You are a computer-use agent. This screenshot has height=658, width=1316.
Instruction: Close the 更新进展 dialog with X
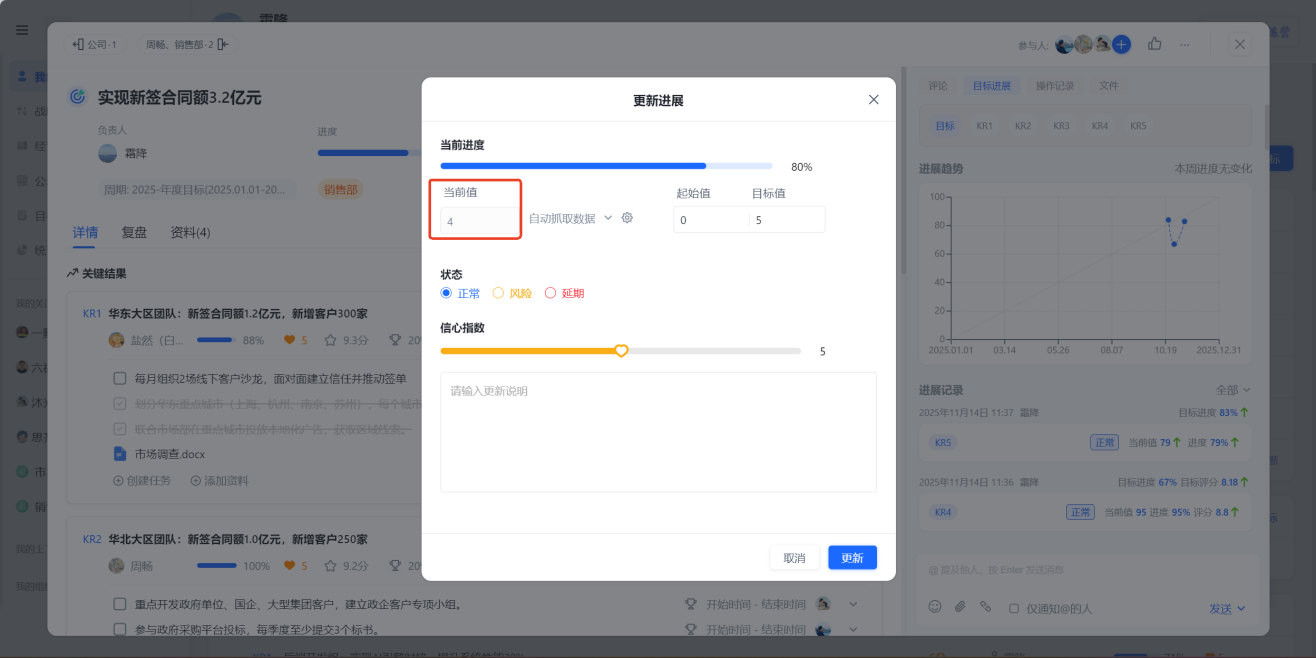(x=873, y=100)
